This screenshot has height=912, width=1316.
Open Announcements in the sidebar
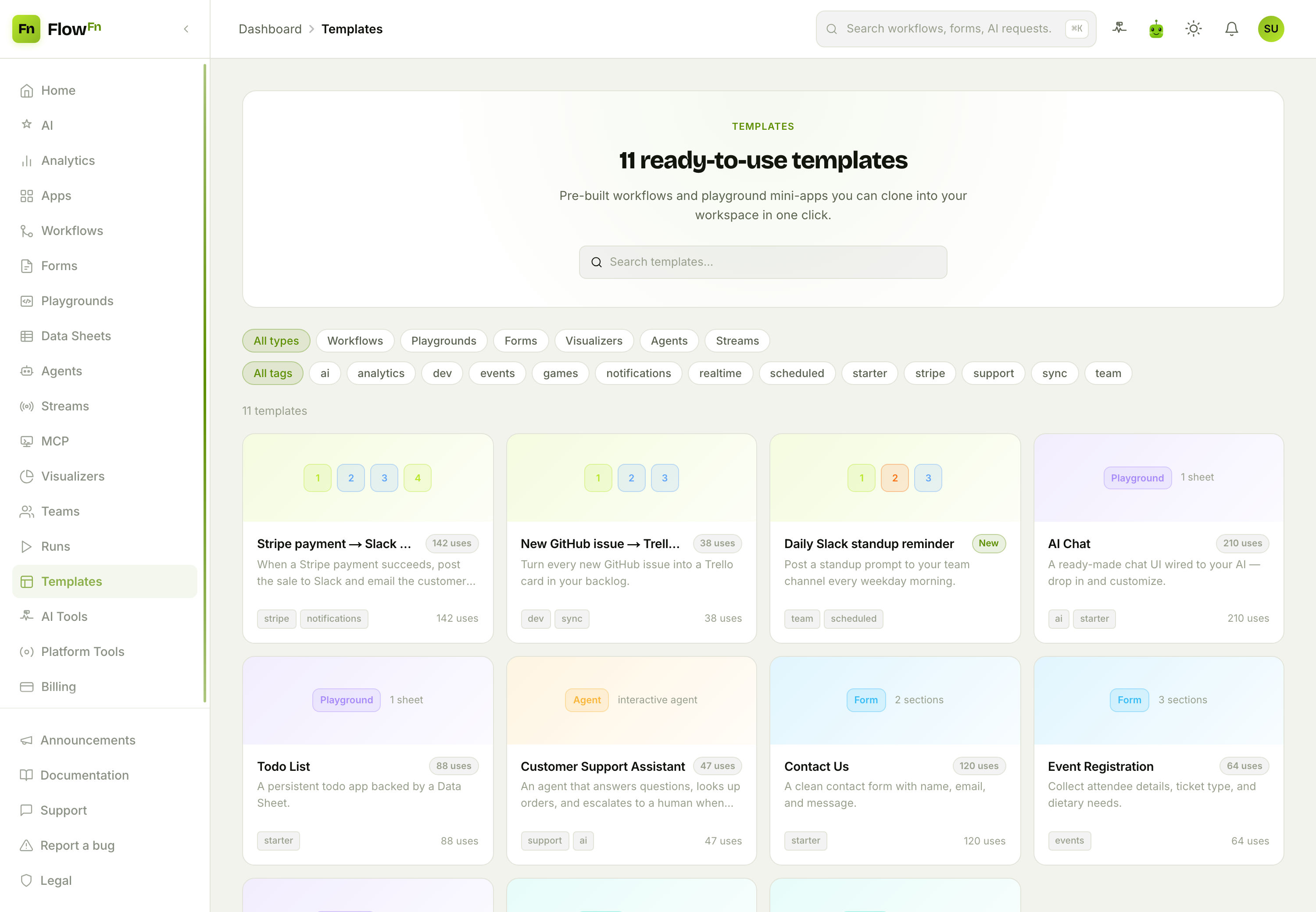point(104,740)
